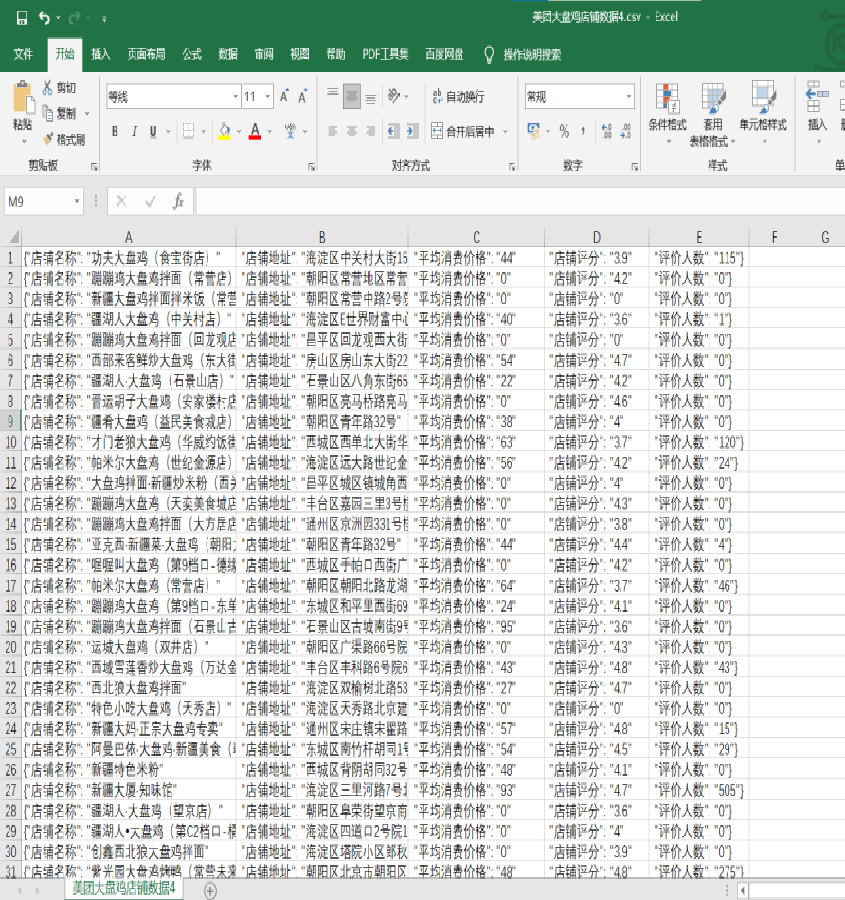Increase font size with larger A icon
Screen dimensions: 845x900
[x=285, y=96]
